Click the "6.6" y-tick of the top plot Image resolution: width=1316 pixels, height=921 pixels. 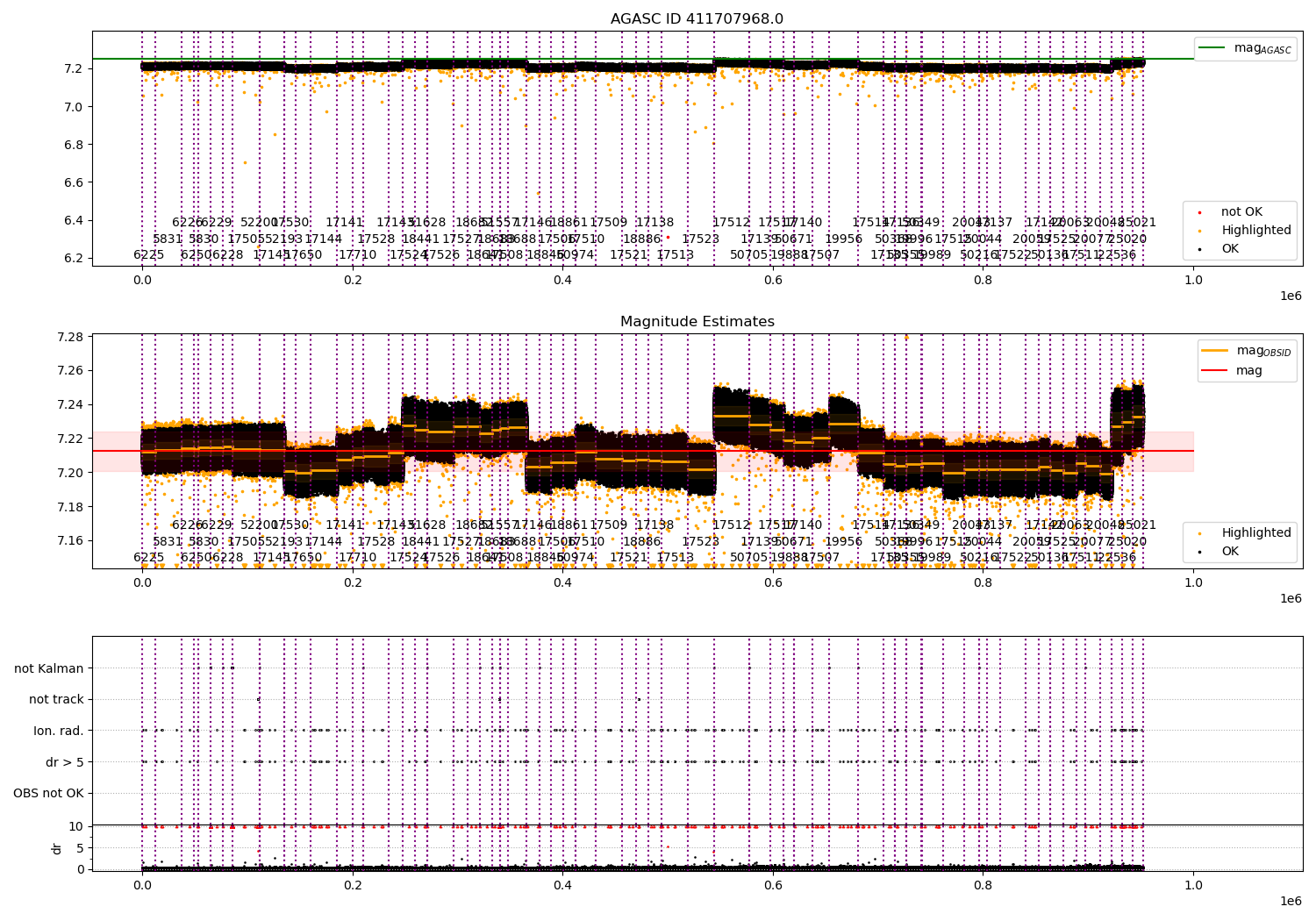(x=75, y=182)
